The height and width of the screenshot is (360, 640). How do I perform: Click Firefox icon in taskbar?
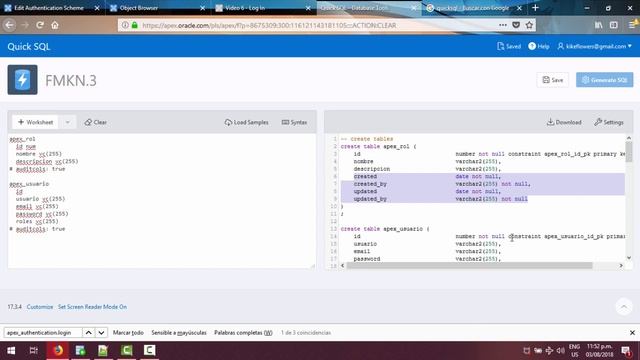click(x=58, y=350)
